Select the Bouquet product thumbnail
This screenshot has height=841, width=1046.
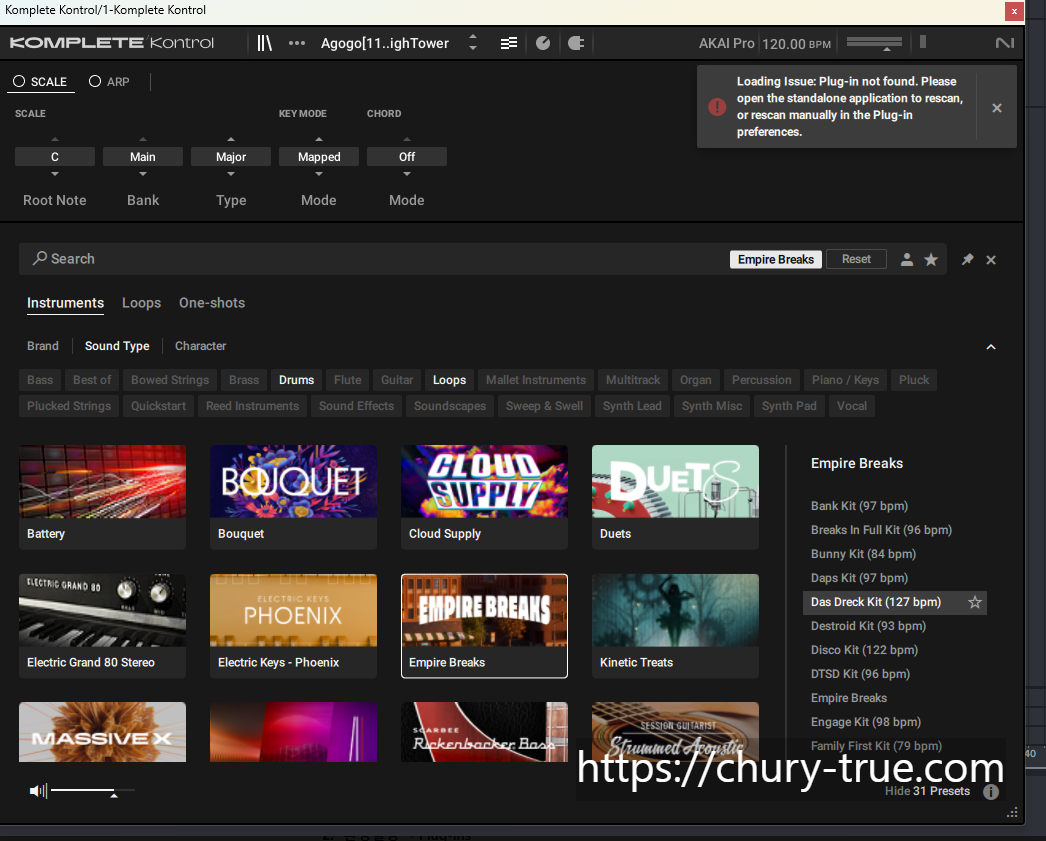(x=294, y=497)
